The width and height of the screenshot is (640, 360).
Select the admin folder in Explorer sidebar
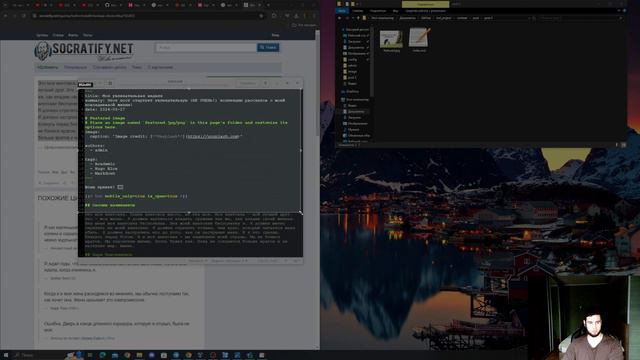(352, 66)
